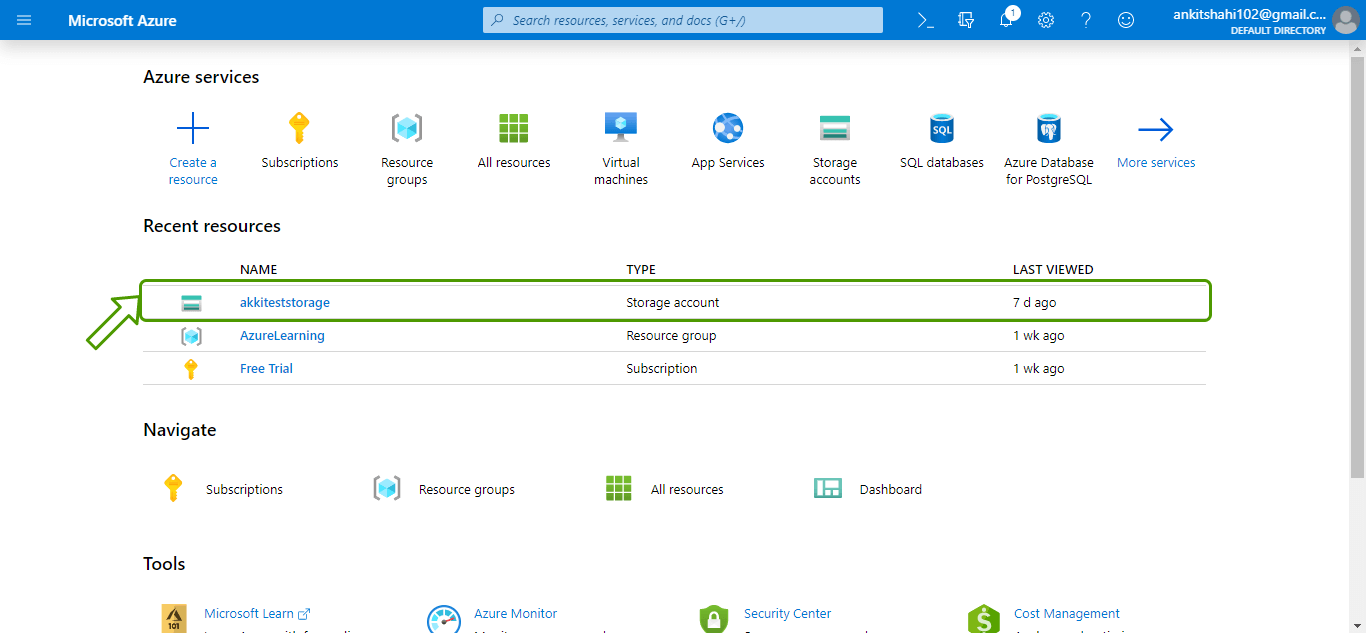Open the Notifications bell
Screen dimensions: 1367x634
(x=1007, y=20)
